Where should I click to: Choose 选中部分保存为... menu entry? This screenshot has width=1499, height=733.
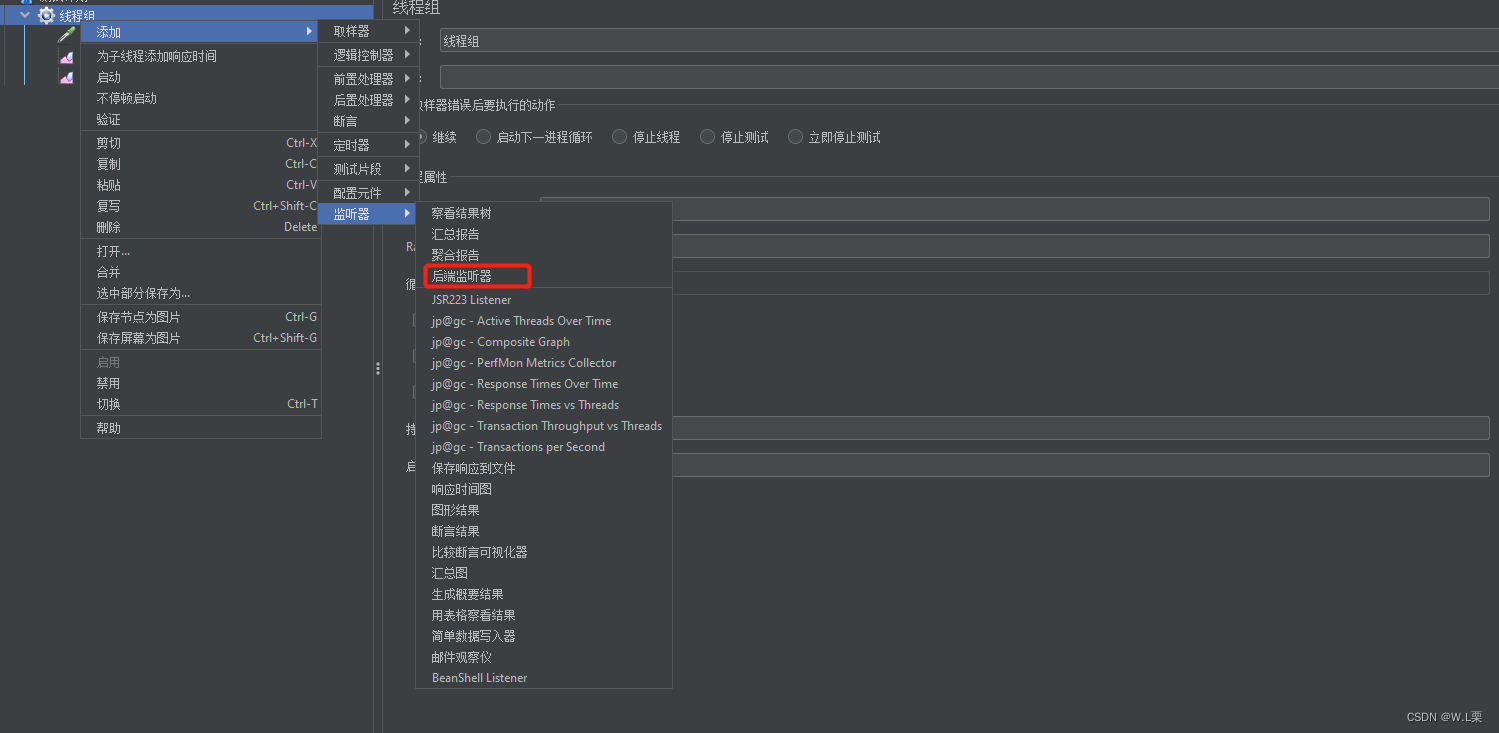click(200, 293)
